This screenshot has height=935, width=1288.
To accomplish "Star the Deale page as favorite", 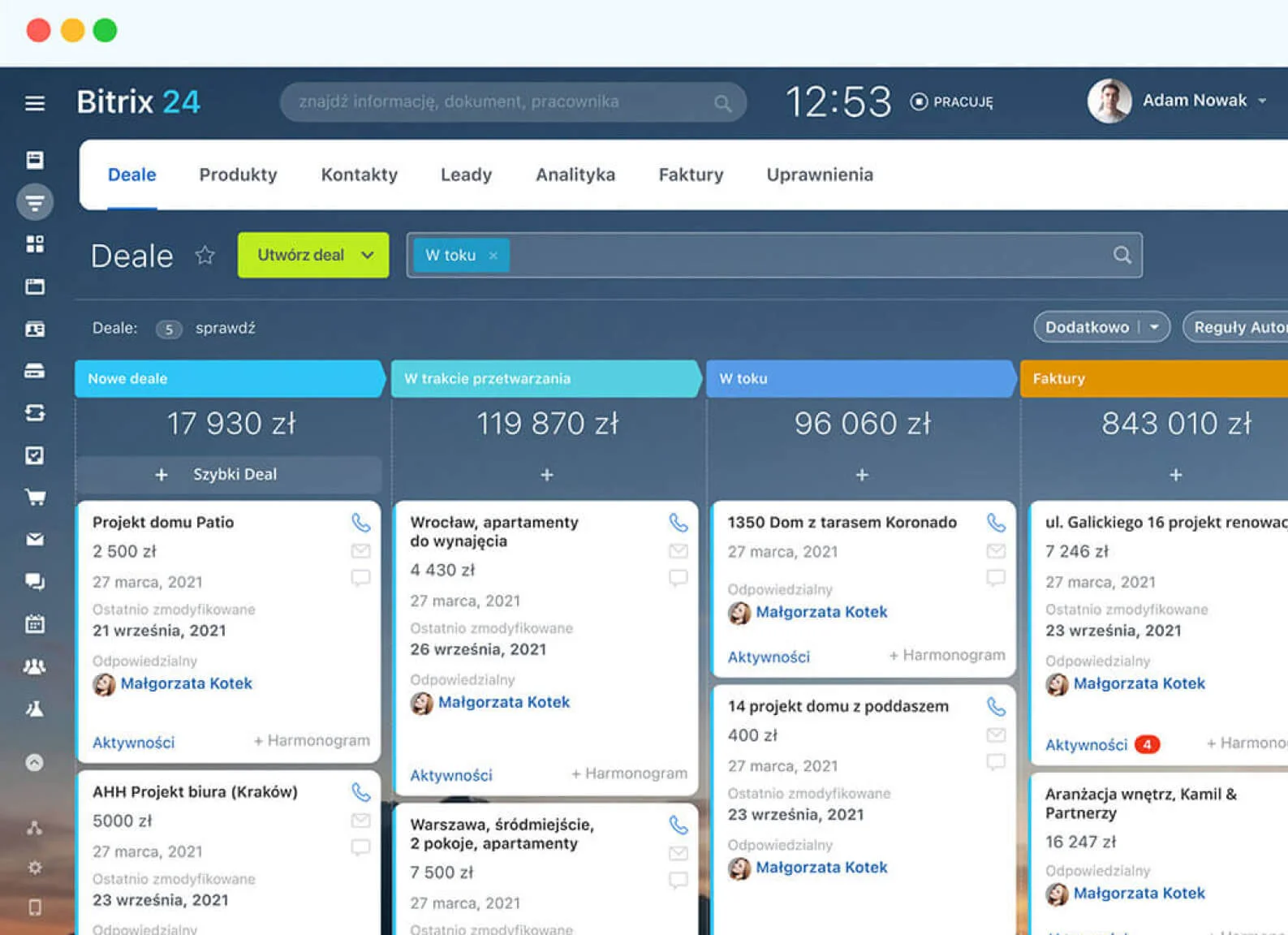I will coord(205,256).
